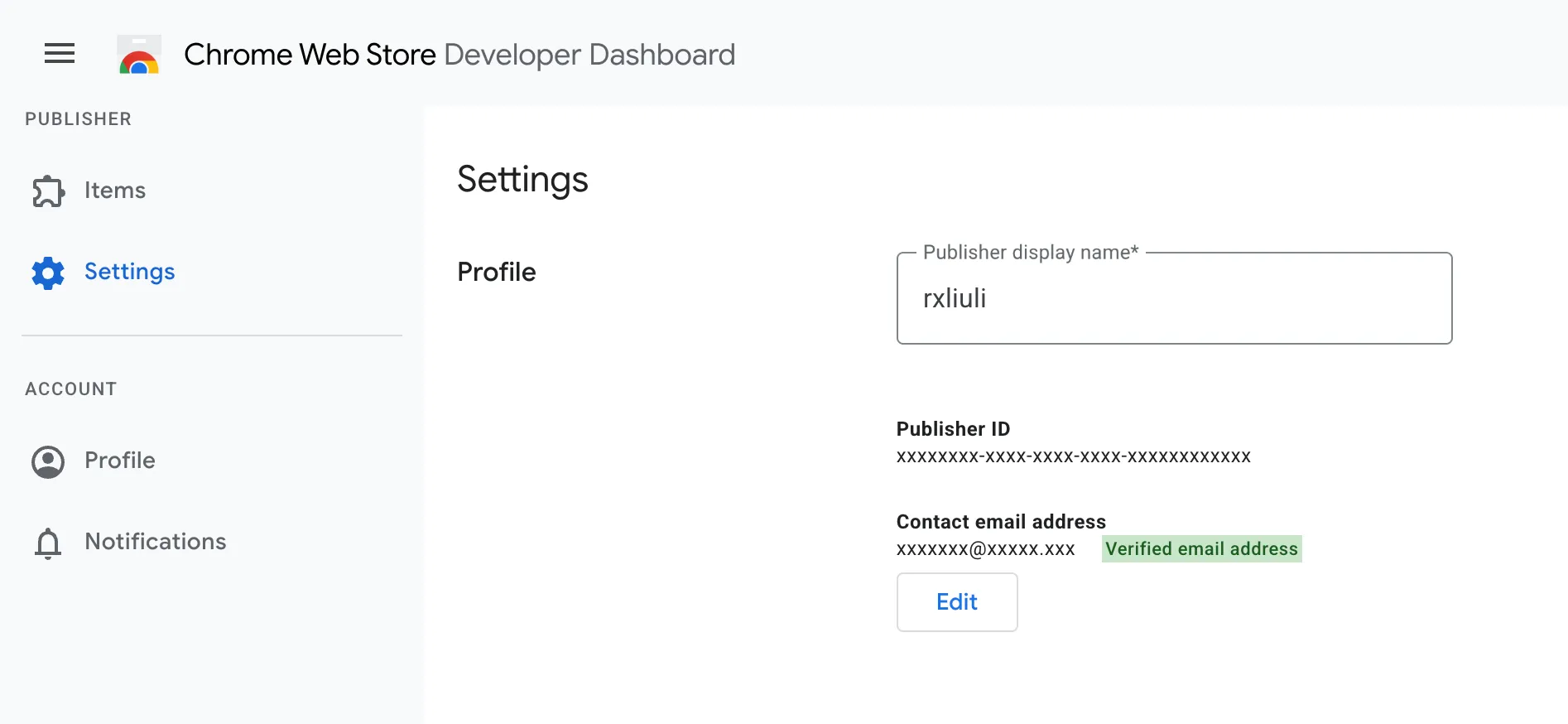Image resolution: width=1568 pixels, height=724 pixels.
Task: Focus the Publisher display name field
Action: point(1174,298)
